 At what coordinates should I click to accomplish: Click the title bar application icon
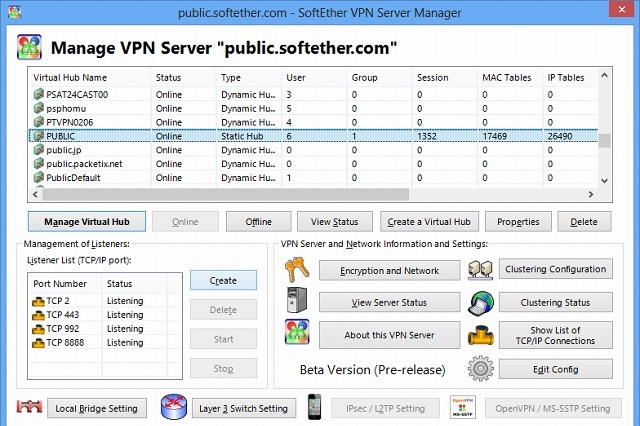pyautogui.click(x=14, y=11)
